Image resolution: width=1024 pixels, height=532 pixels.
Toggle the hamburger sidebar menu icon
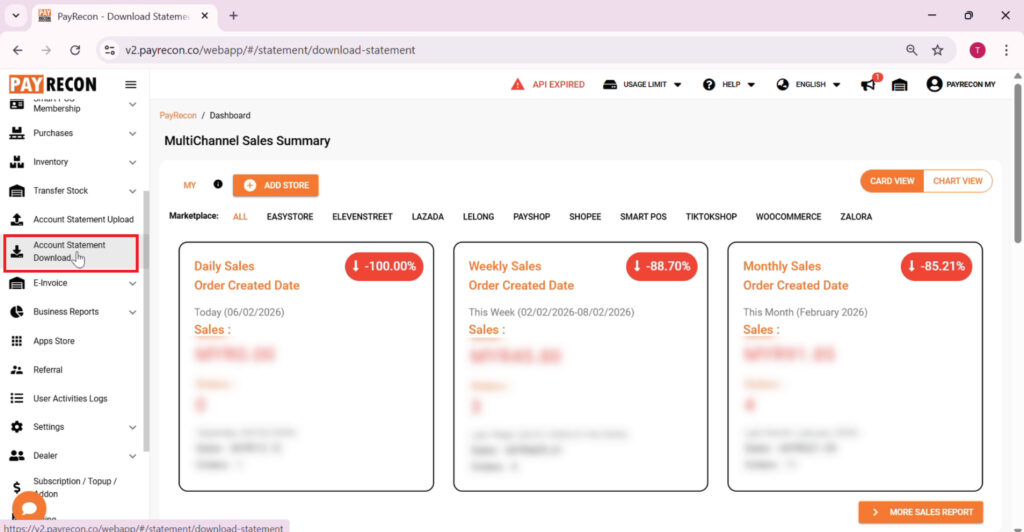click(x=131, y=84)
